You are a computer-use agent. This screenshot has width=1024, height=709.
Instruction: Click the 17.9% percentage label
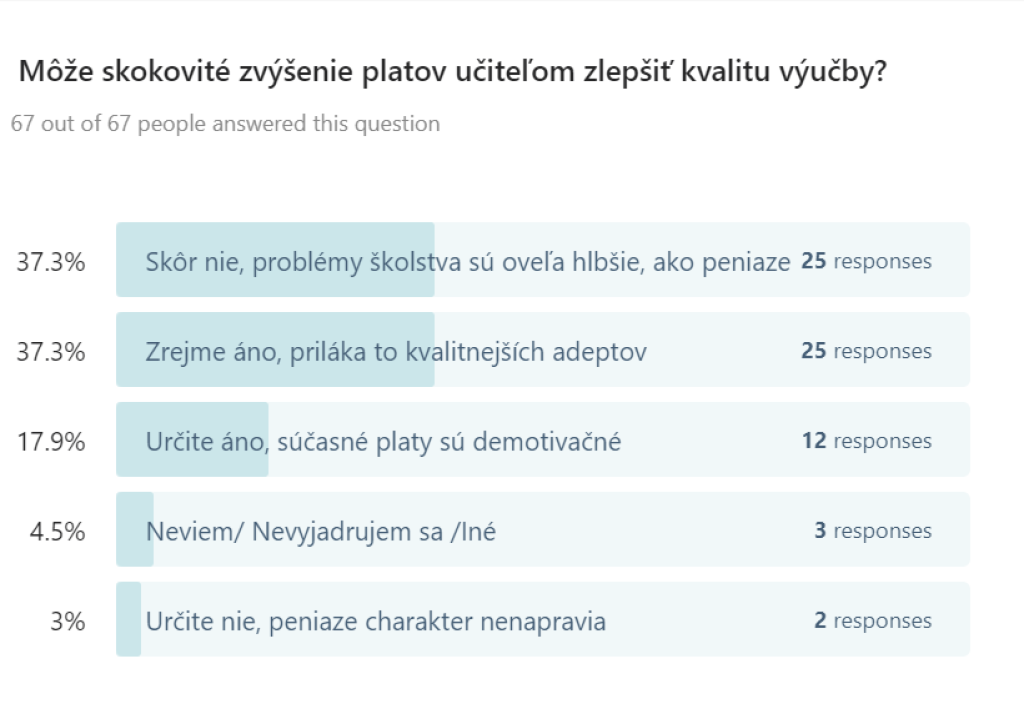(51, 442)
